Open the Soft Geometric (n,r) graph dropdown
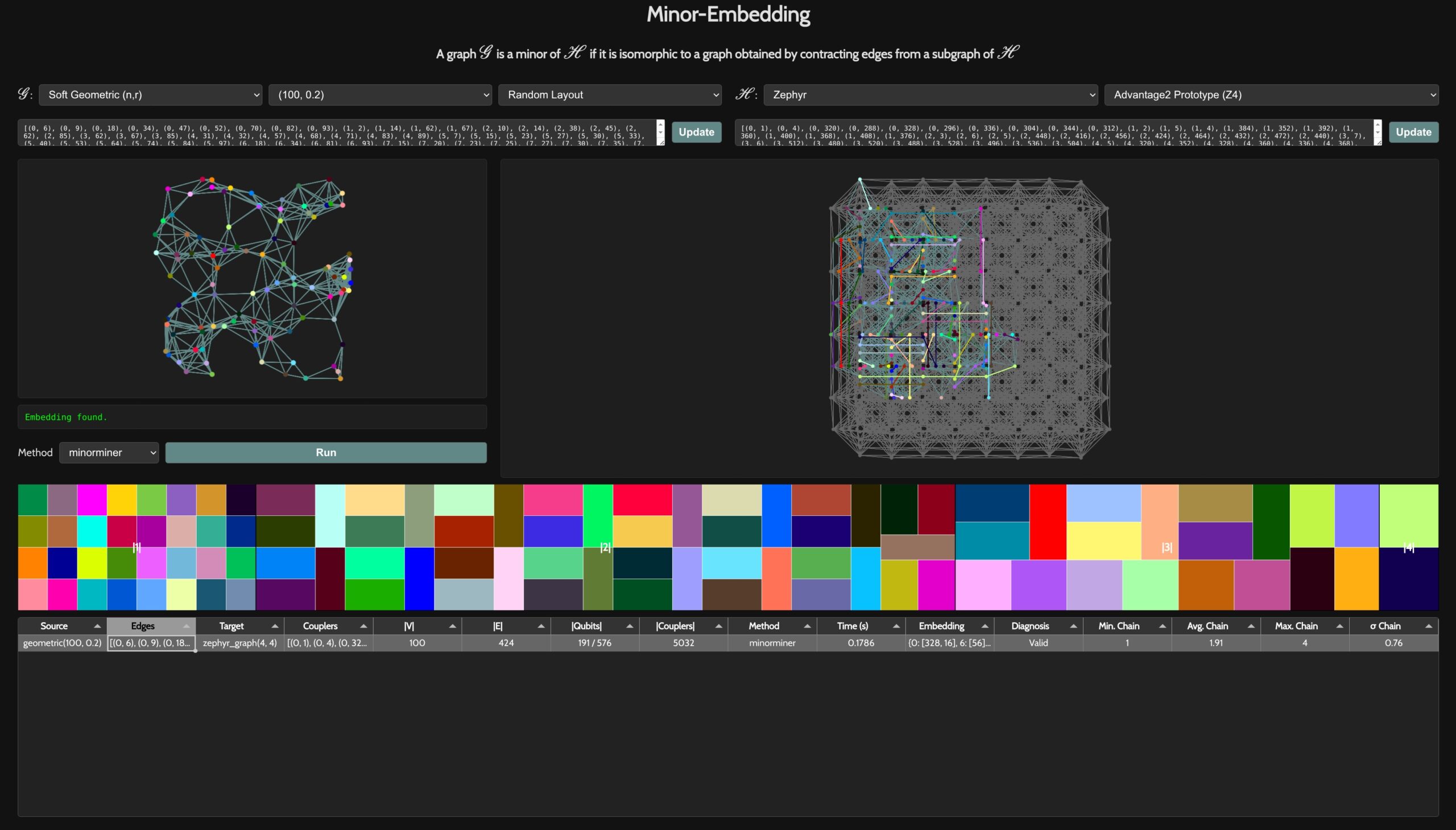1456x830 pixels. [151, 94]
